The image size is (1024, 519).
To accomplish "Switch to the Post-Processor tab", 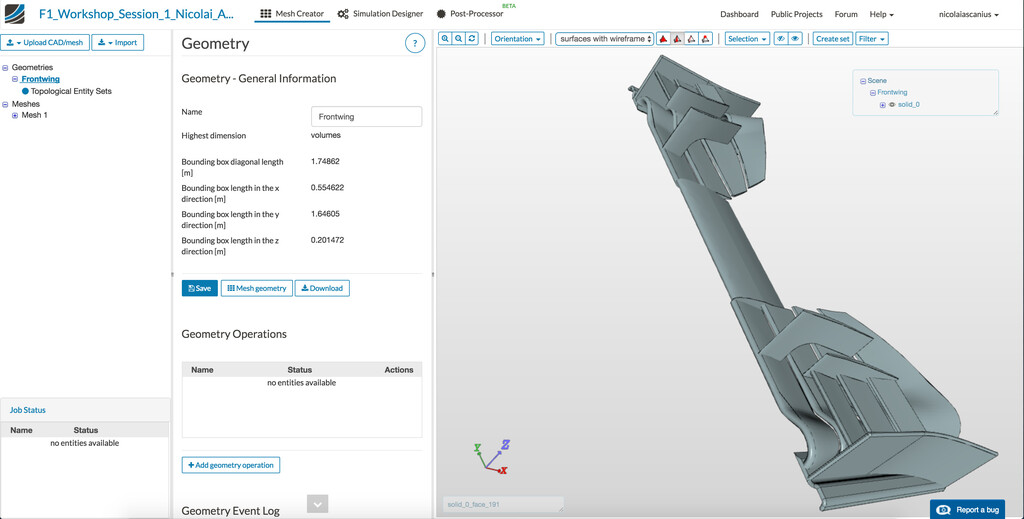I will (470, 14).
